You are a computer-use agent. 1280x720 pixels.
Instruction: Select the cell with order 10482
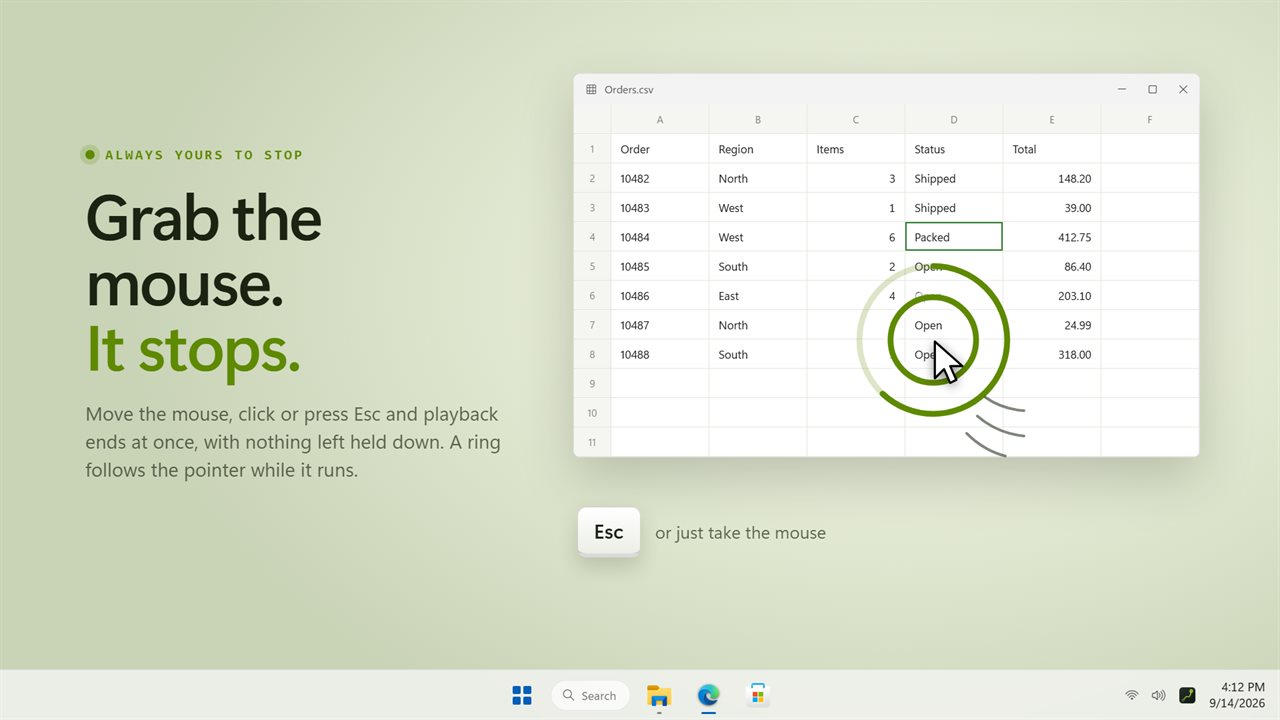[x=660, y=178]
